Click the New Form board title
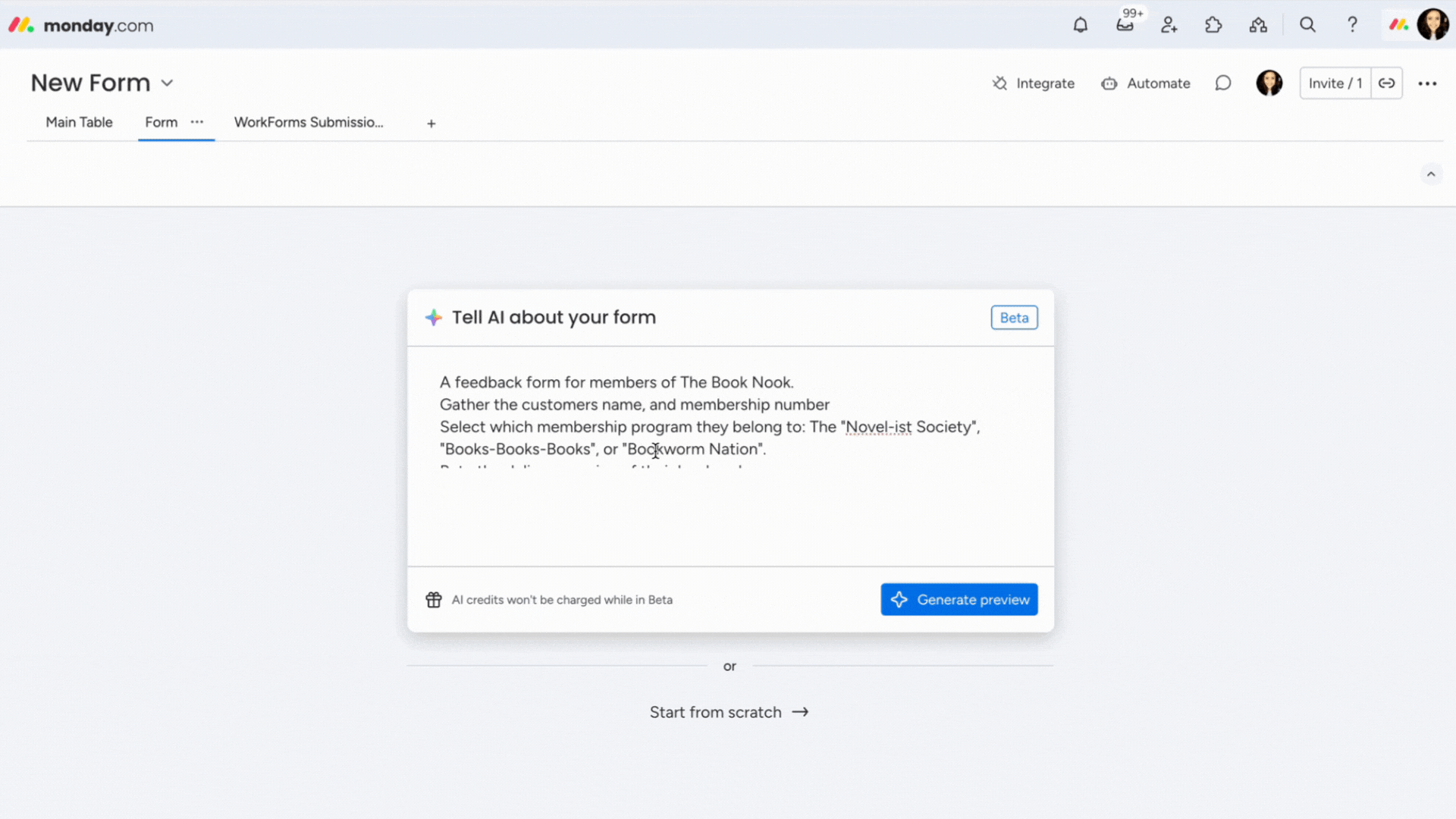The height and width of the screenshot is (819, 1456). tap(90, 83)
